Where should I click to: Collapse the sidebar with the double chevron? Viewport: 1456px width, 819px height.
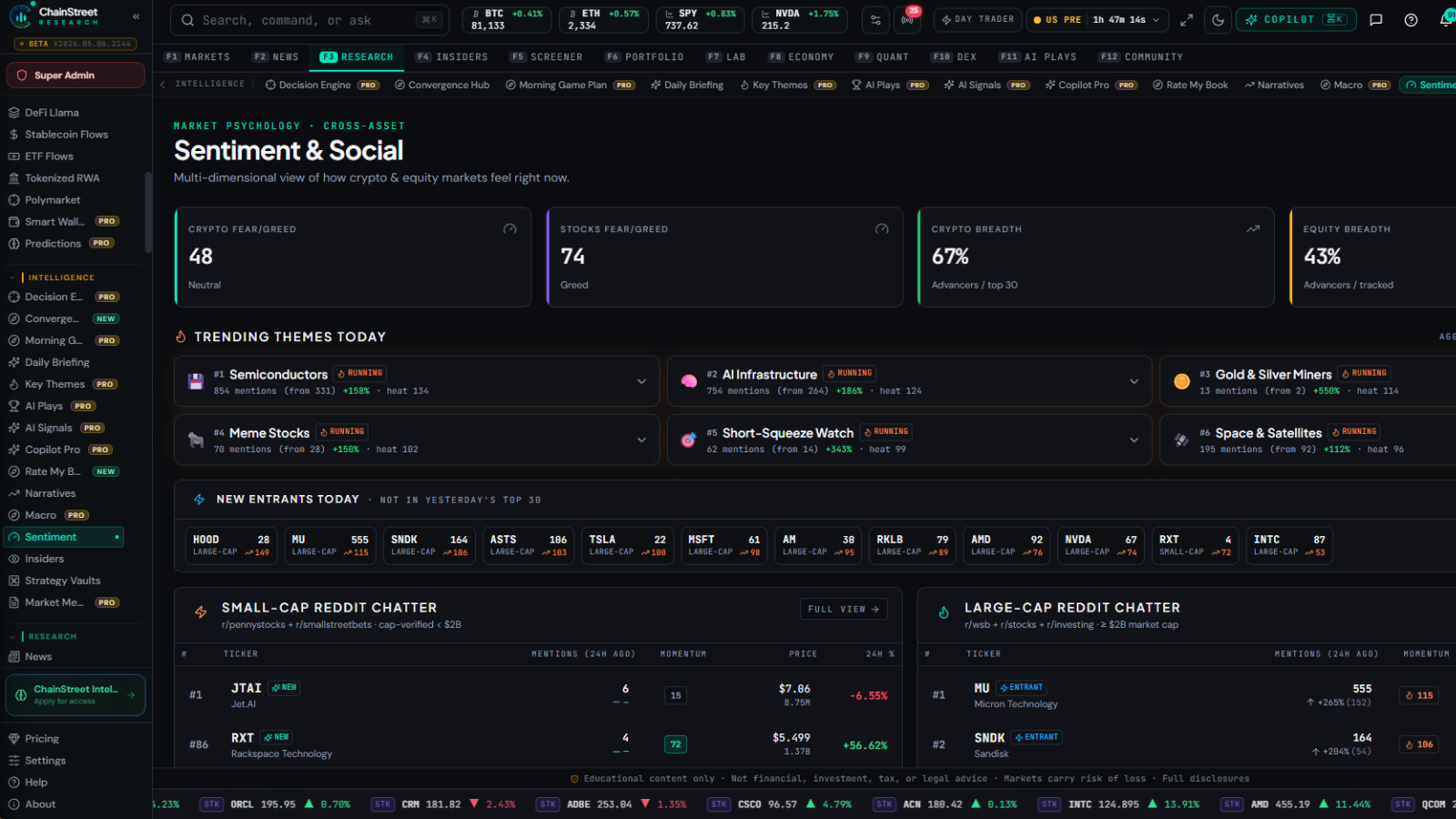[x=136, y=16]
